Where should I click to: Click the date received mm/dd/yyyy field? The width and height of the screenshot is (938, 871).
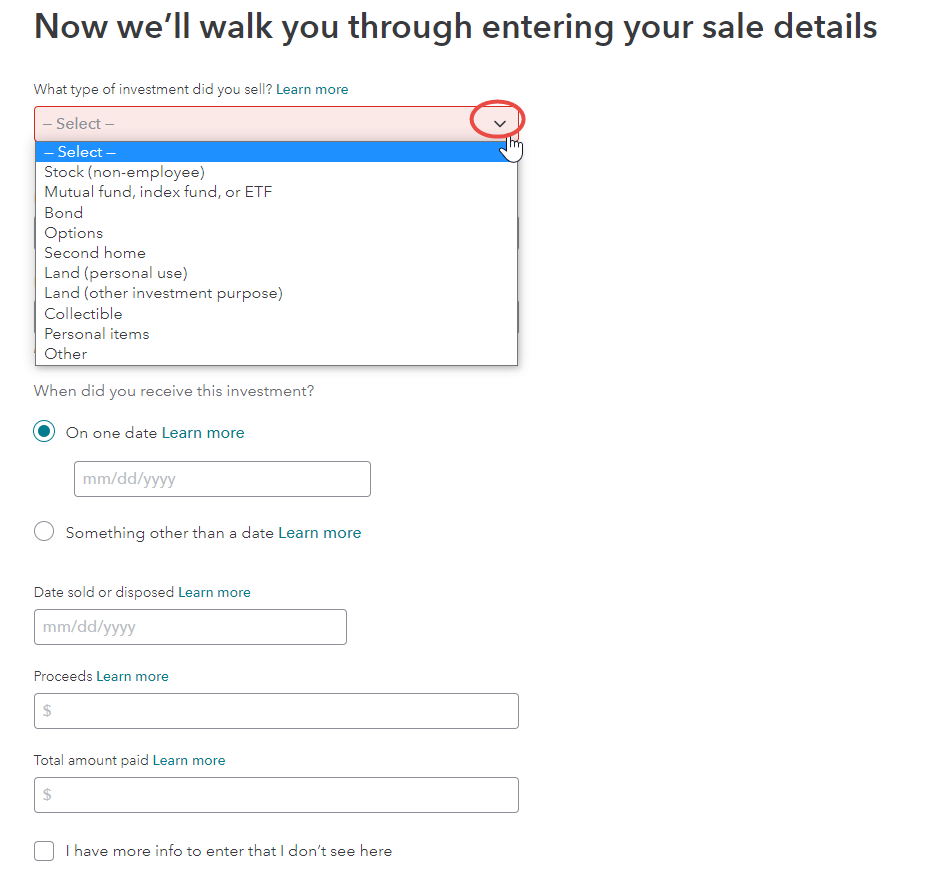click(x=222, y=479)
